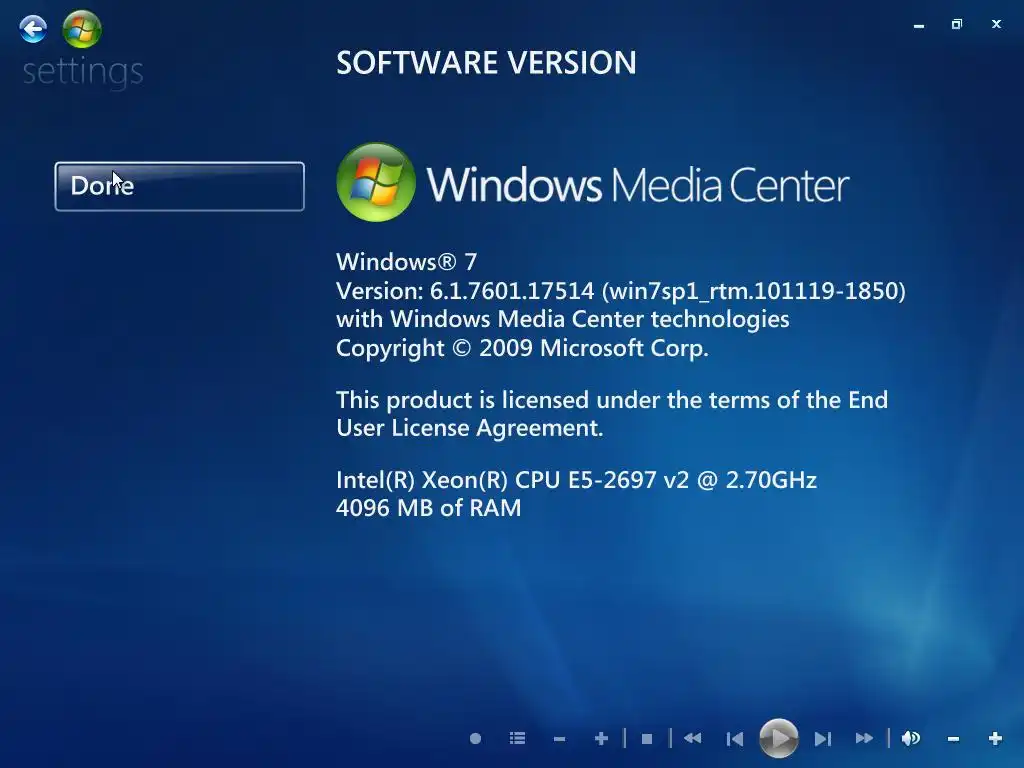This screenshot has height=768, width=1024.
Task: Select the 'Version: 6.1.7601.17514' text line
Action: [620, 291]
